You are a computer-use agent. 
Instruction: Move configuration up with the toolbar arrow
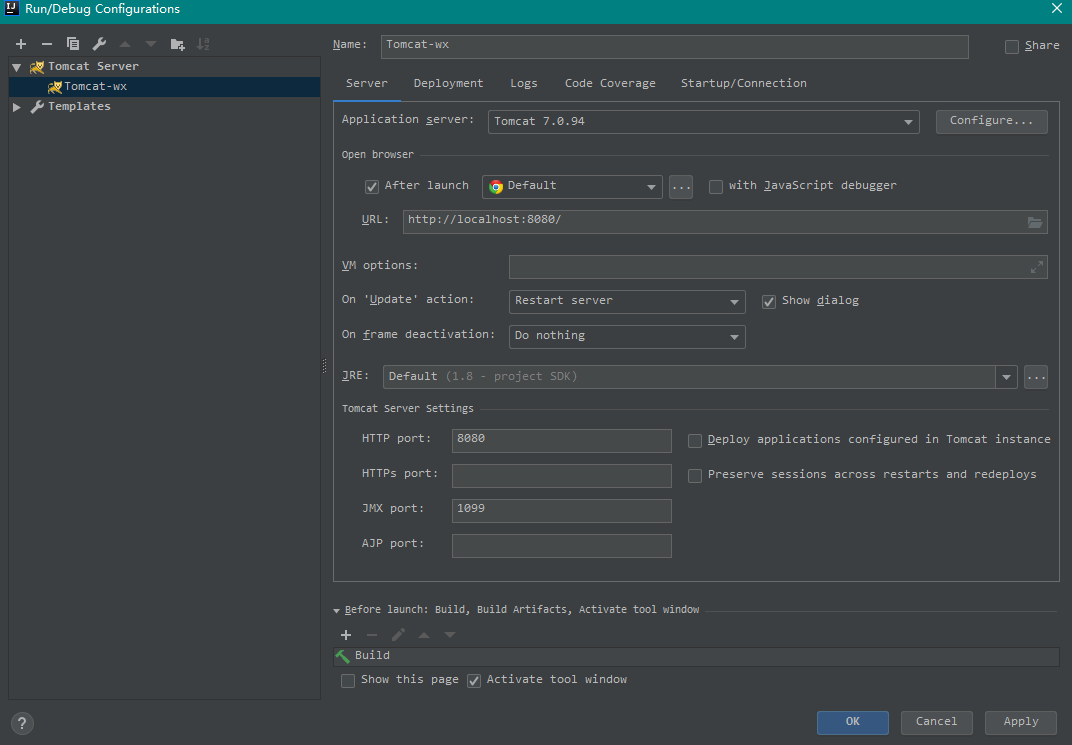point(125,44)
